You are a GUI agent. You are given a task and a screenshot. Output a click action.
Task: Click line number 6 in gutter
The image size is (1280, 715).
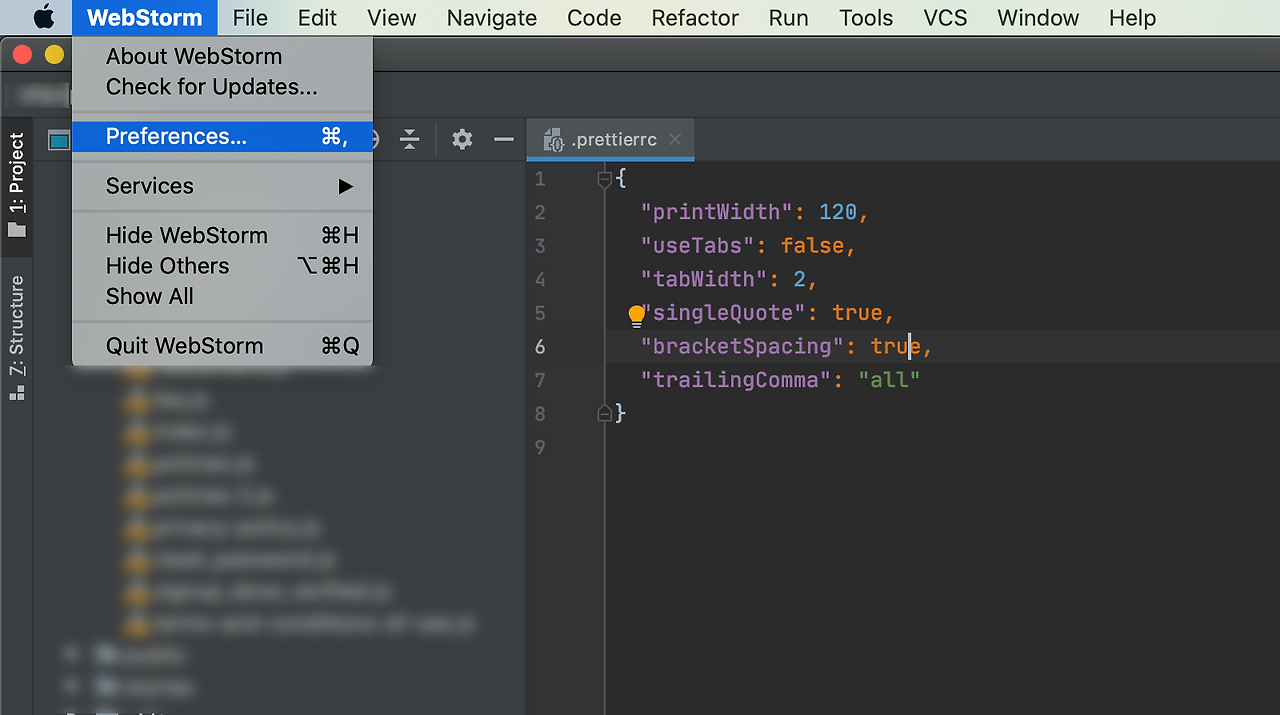pos(540,346)
